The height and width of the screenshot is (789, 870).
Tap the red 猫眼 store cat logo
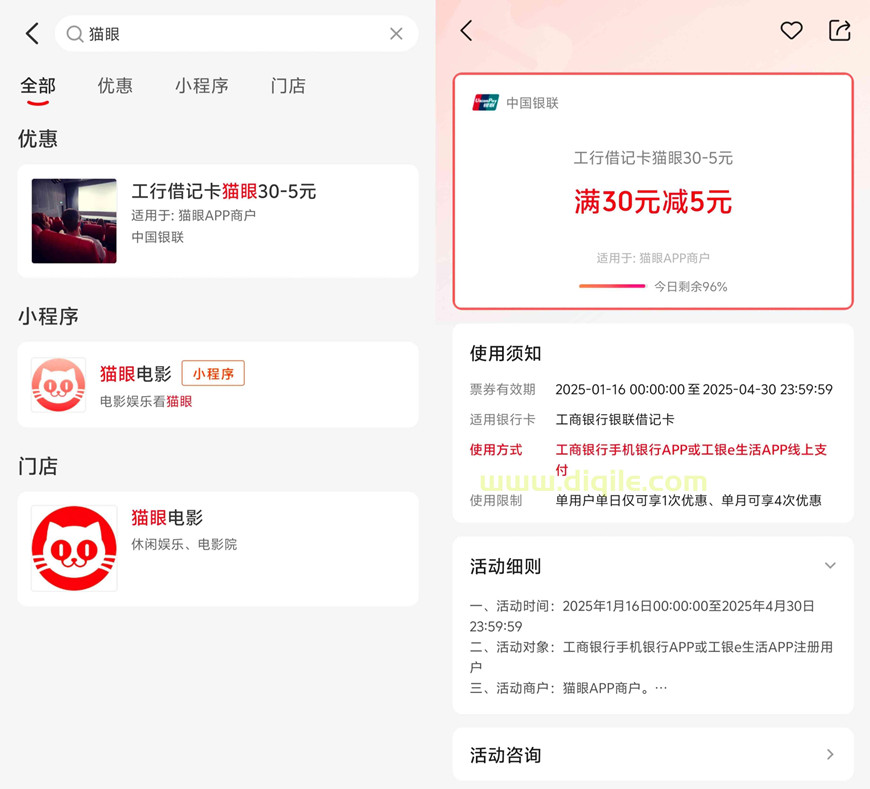click(74, 548)
